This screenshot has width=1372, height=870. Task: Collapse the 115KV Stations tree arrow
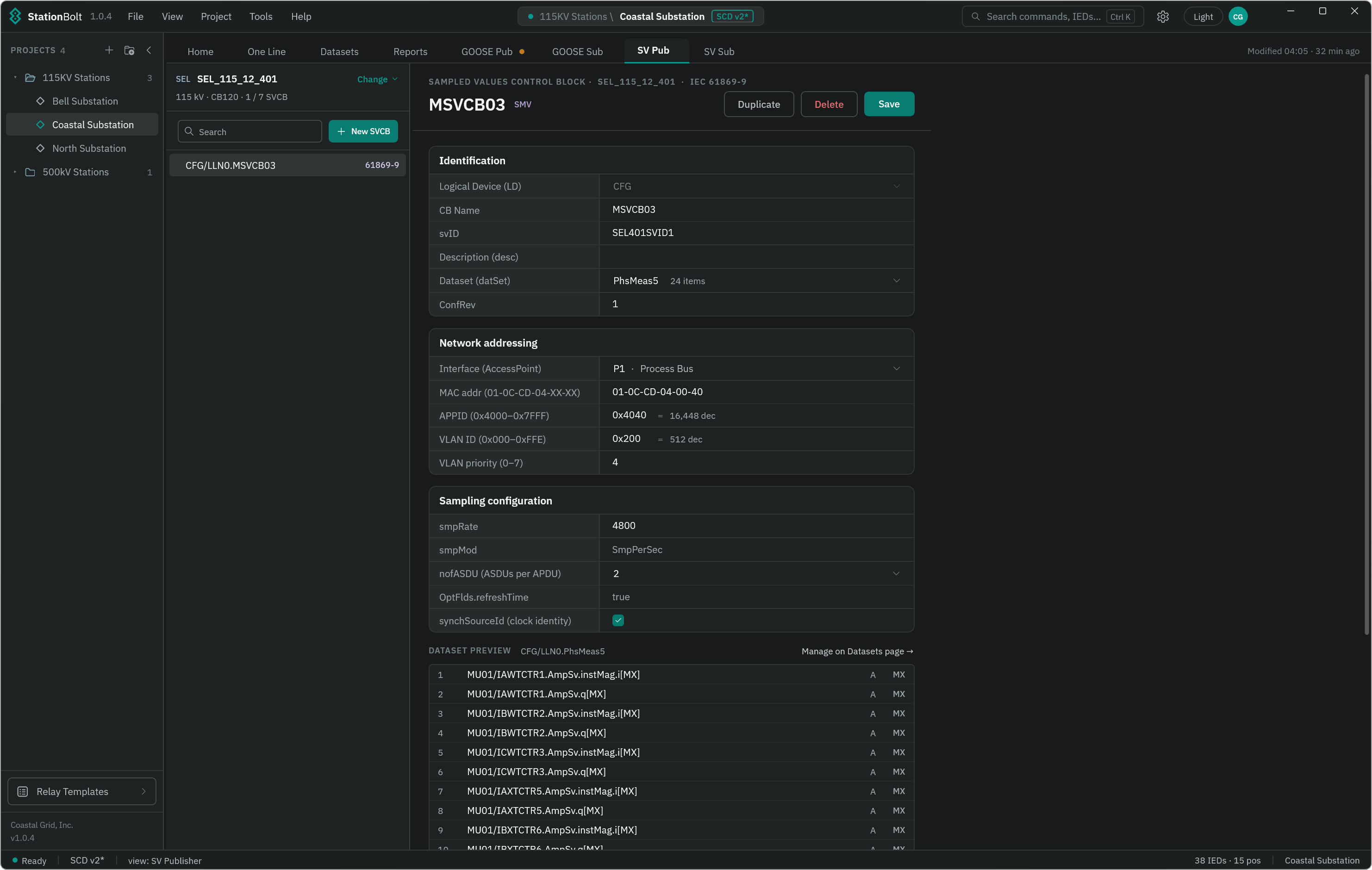(15, 77)
